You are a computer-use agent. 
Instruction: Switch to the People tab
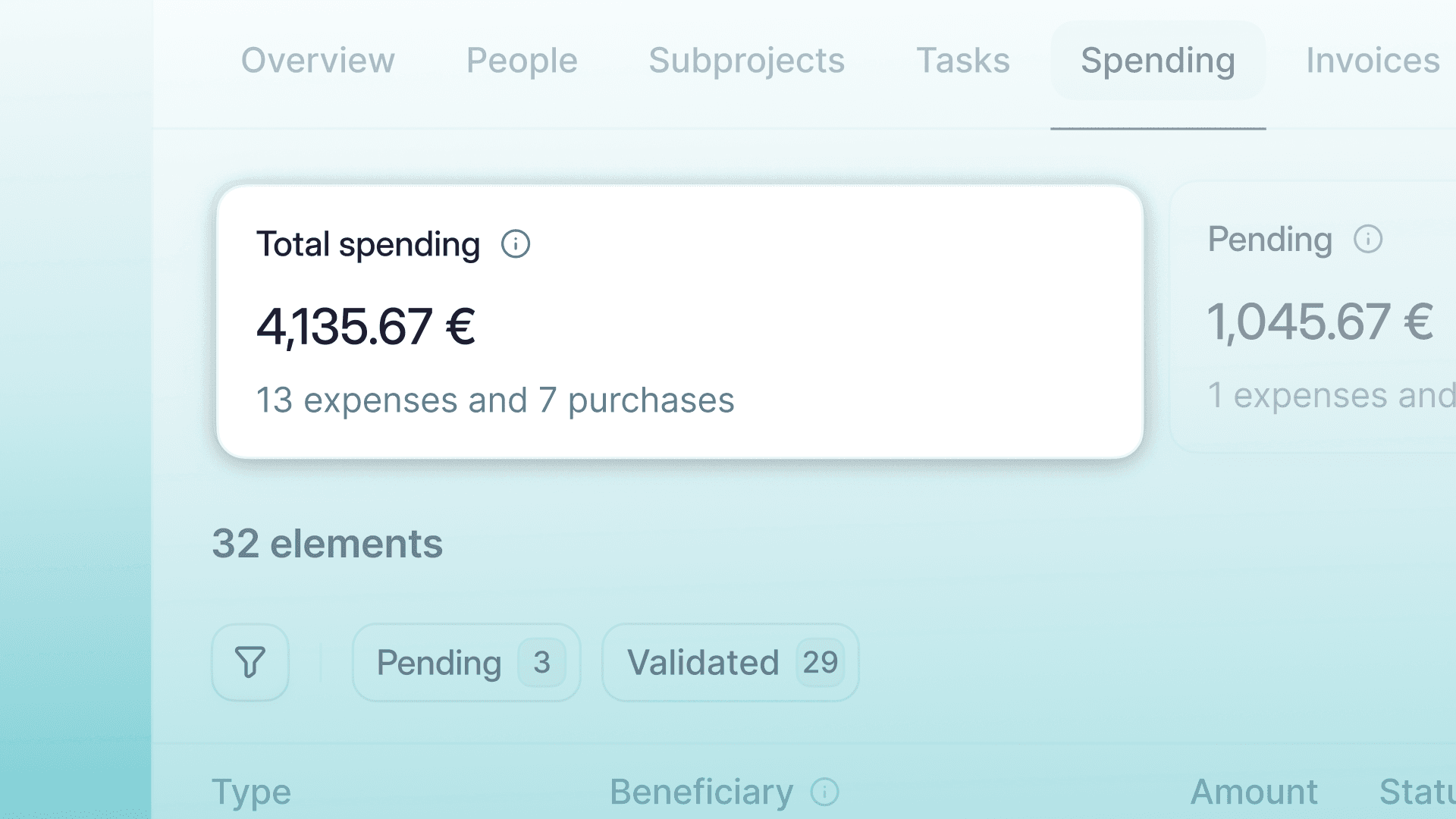(521, 61)
